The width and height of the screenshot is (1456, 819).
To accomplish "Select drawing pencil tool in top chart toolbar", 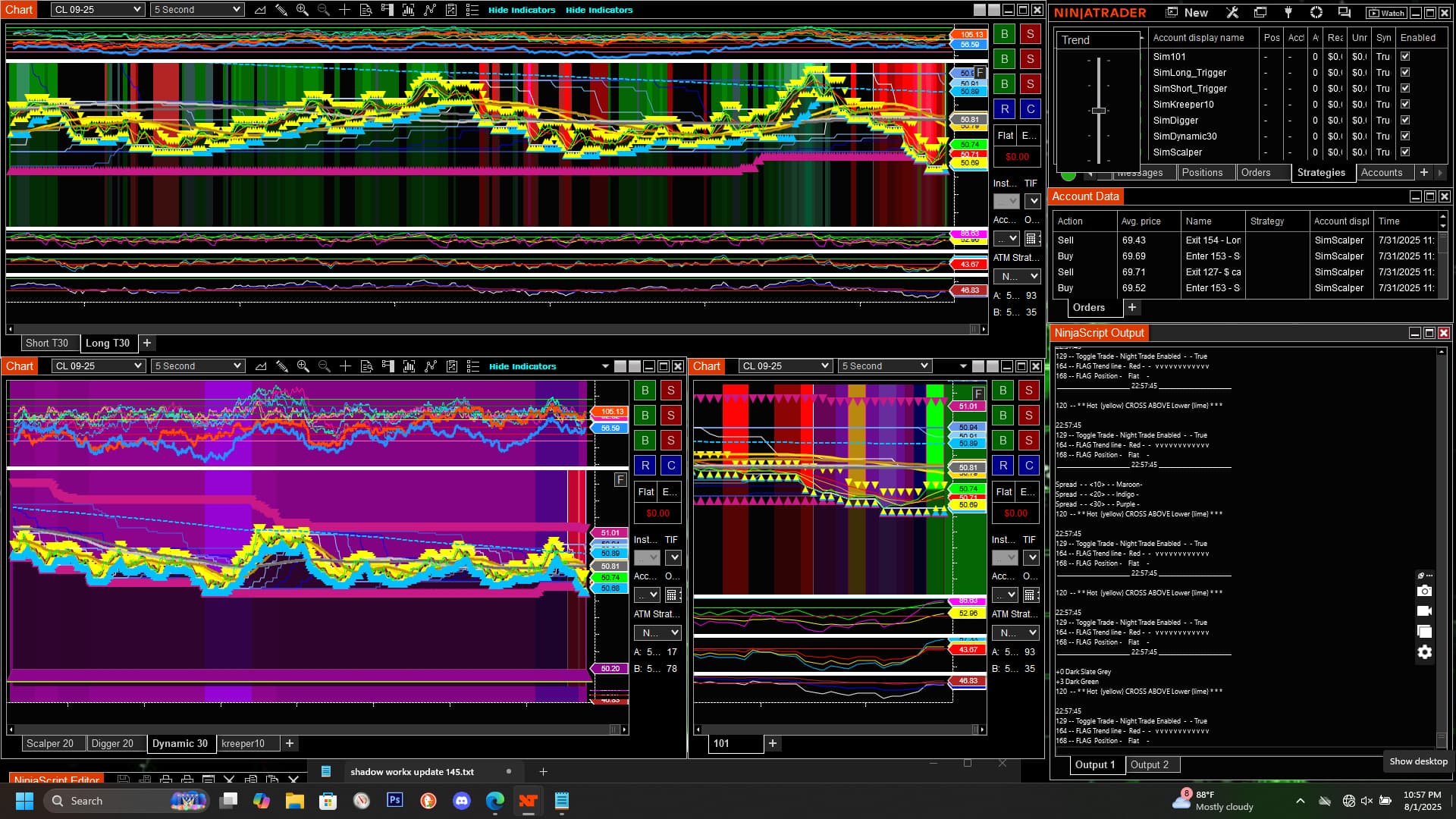I will pyautogui.click(x=281, y=10).
